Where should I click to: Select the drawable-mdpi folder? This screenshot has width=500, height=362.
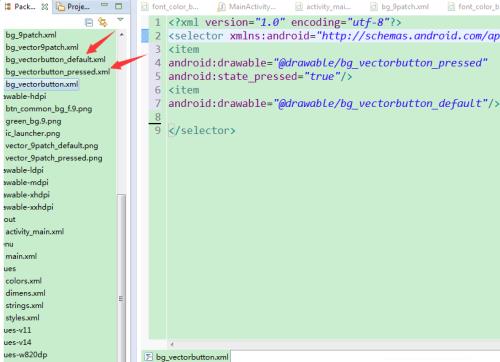click(x=26, y=183)
